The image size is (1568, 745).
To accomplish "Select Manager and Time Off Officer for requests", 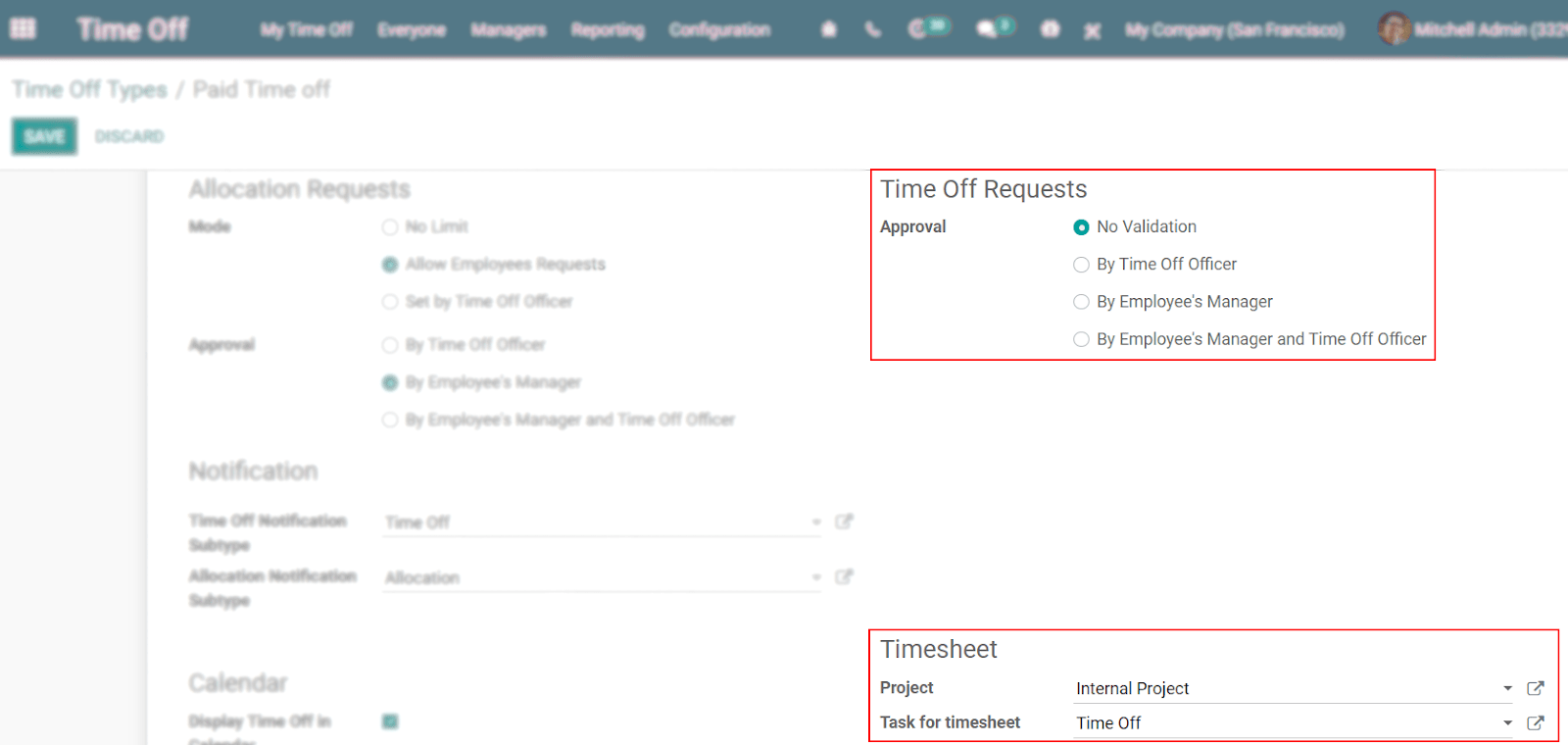I will (x=1081, y=339).
